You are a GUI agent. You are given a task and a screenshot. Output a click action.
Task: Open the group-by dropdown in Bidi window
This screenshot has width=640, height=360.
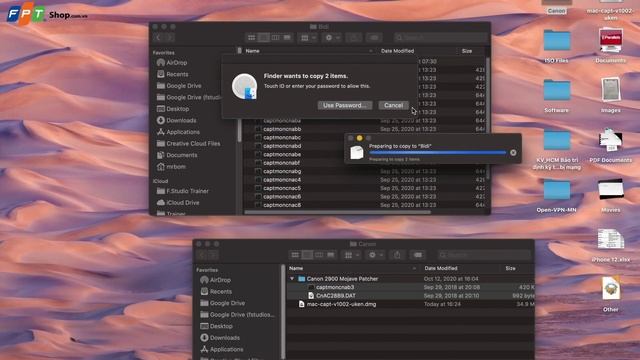(x=308, y=38)
